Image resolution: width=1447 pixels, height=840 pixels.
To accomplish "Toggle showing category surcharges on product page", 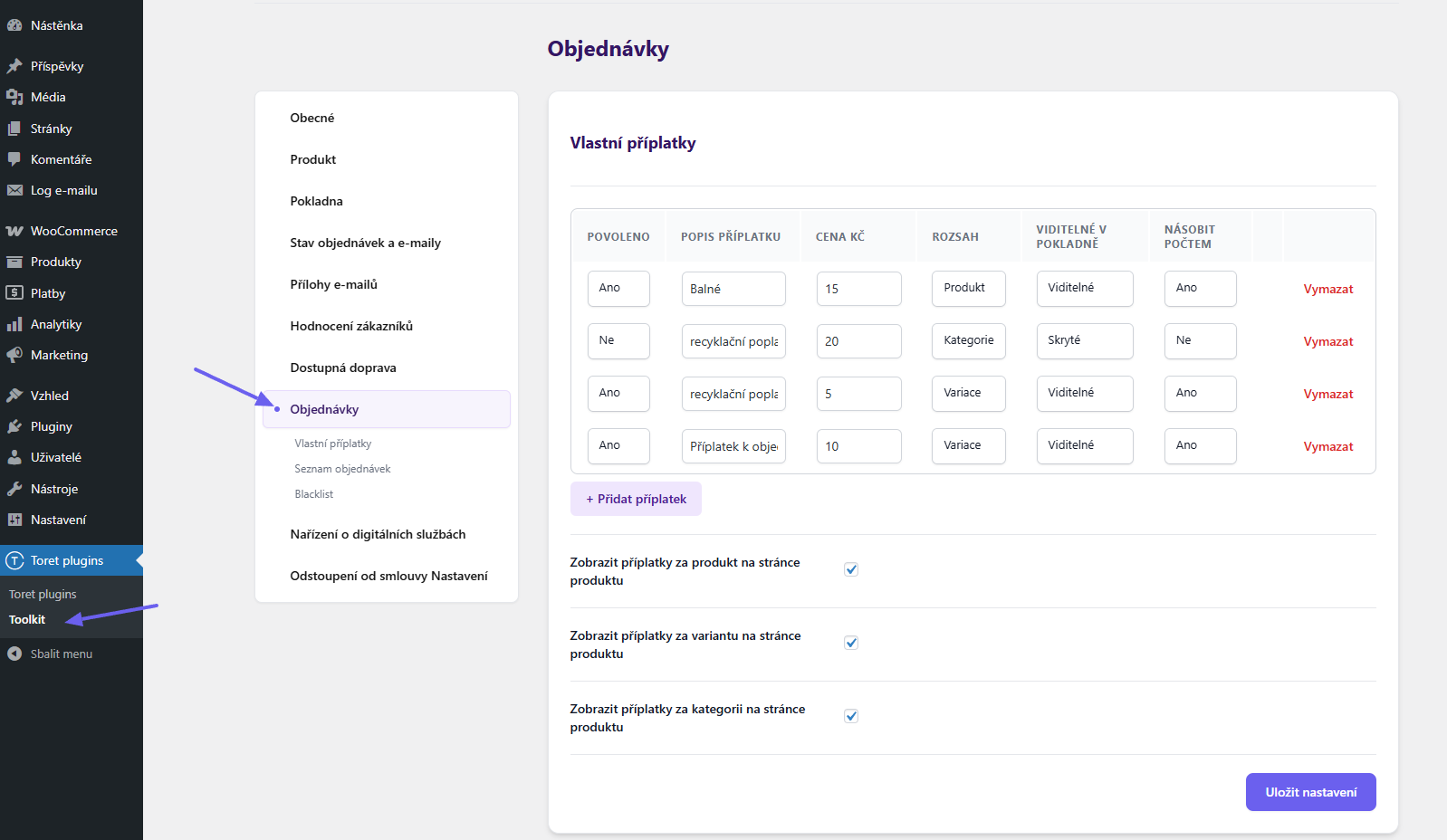I will click(x=851, y=716).
